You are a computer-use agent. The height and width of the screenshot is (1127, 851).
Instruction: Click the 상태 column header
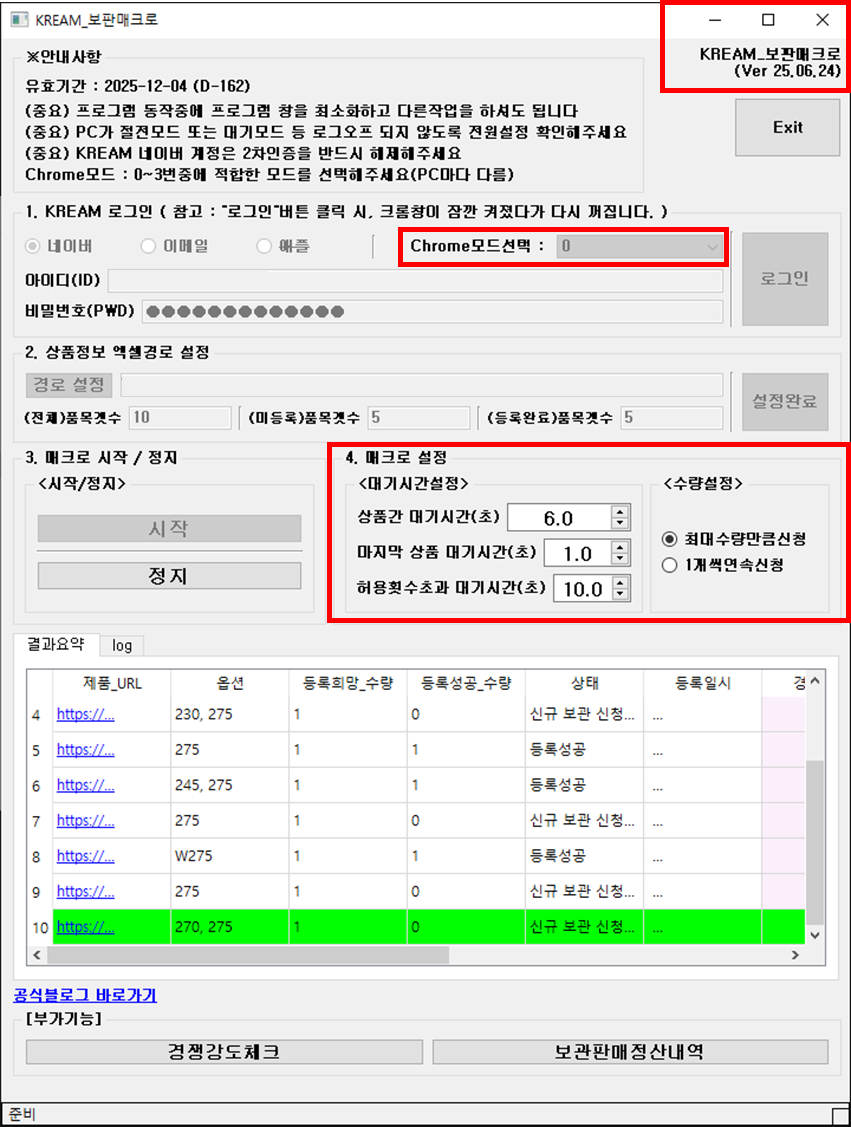point(584,683)
